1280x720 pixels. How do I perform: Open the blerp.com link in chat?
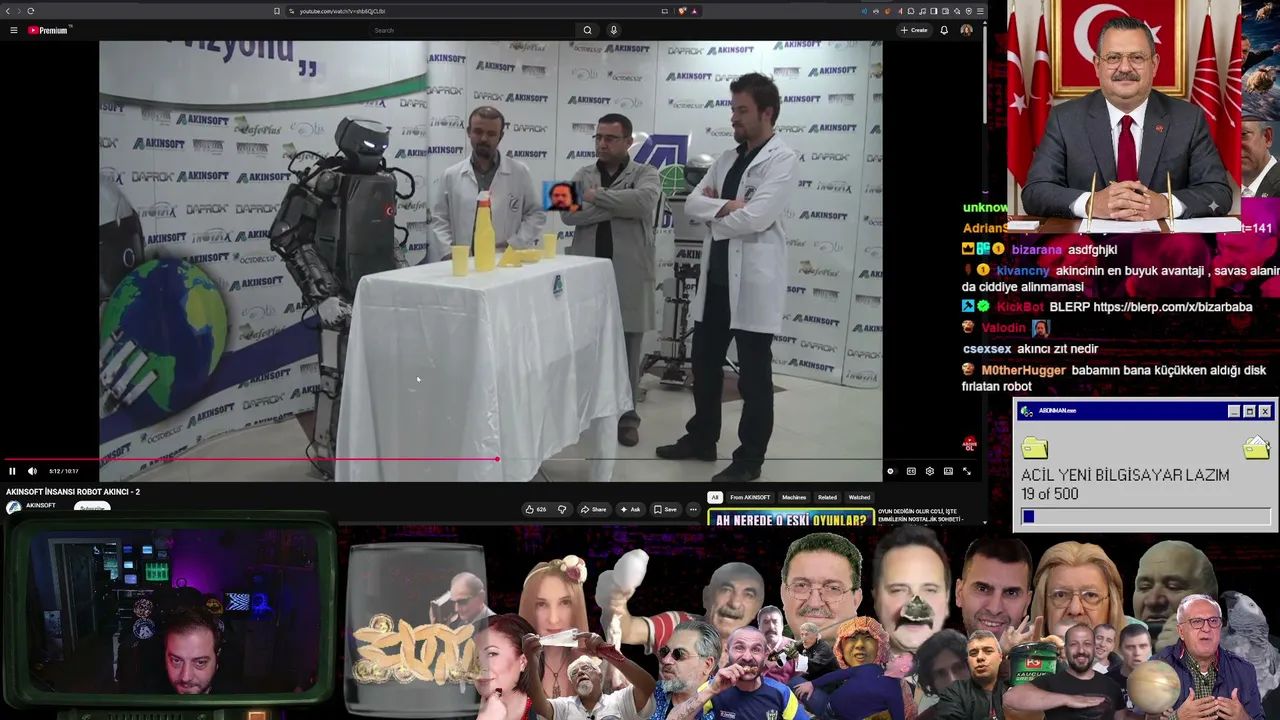pos(1172,307)
